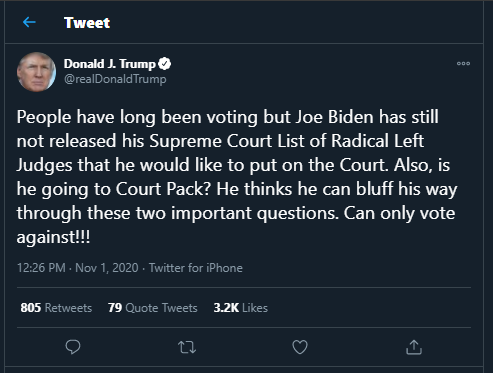This screenshot has width=493, height=373.
Task: Click the Supreme Court List line of tweet
Action: tap(220, 141)
